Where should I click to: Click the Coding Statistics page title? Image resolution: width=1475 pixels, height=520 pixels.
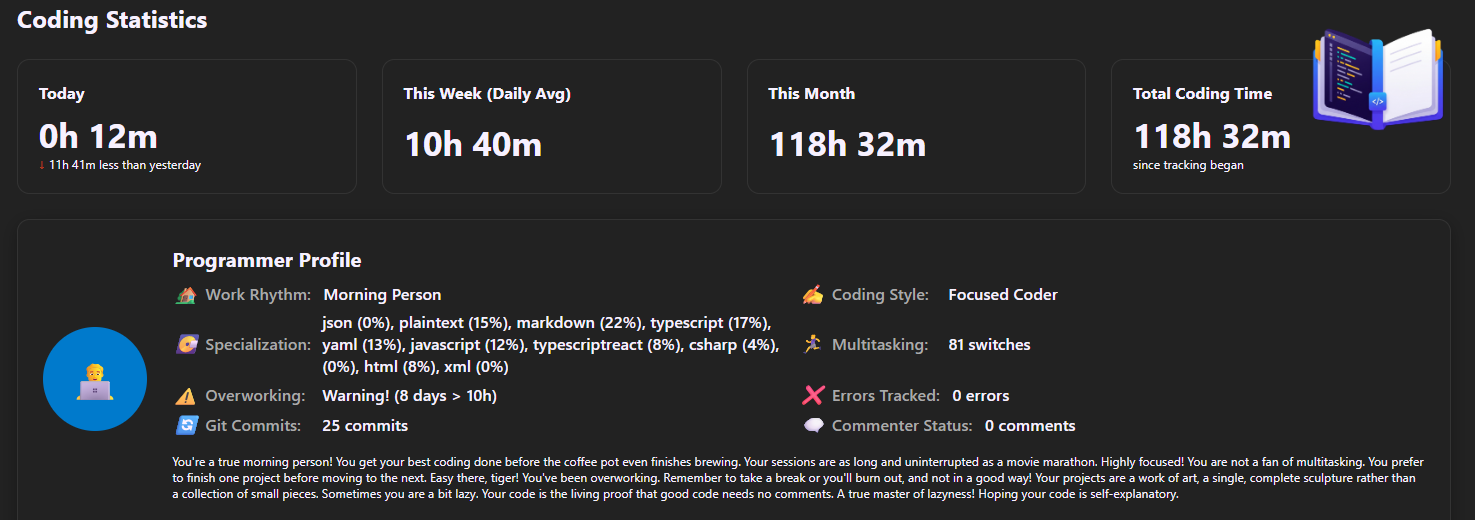113,20
